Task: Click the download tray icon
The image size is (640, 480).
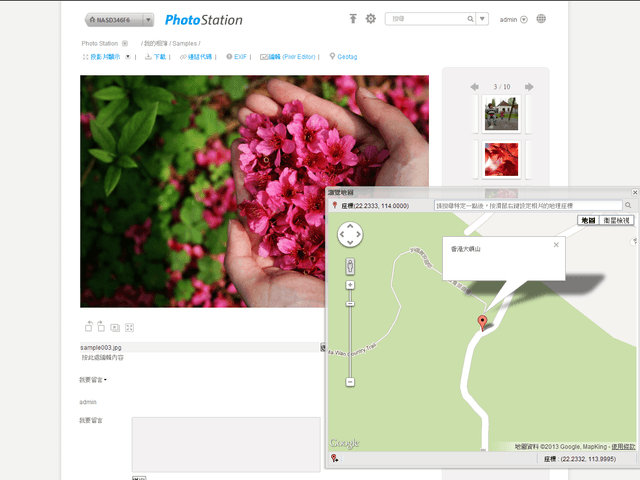Action: (148, 57)
